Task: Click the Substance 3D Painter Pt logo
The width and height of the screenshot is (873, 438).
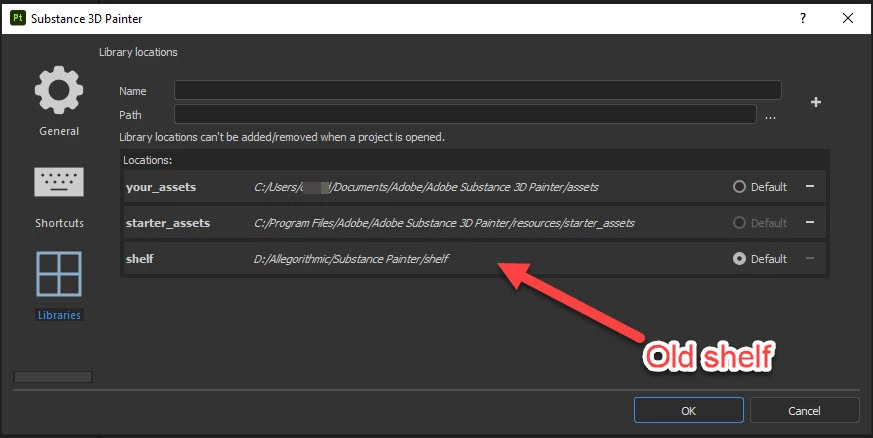Action: pos(18,18)
